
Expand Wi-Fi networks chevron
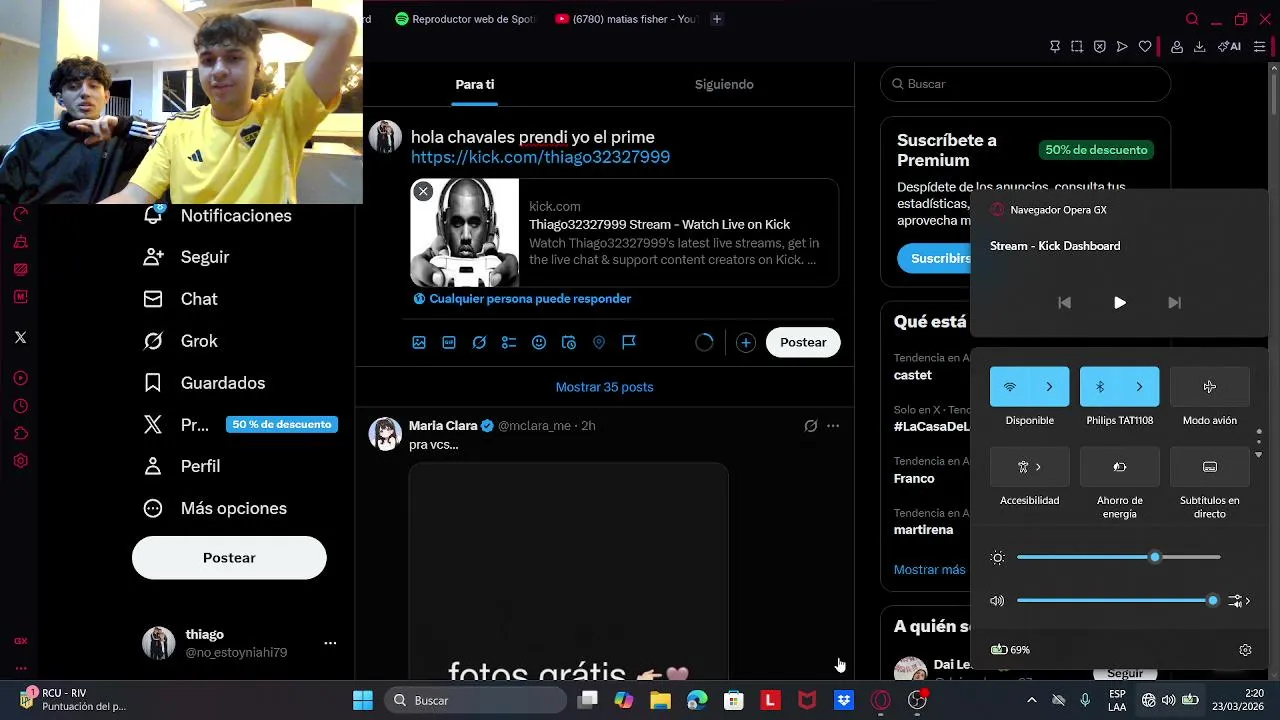click(x=1049, y=387)
